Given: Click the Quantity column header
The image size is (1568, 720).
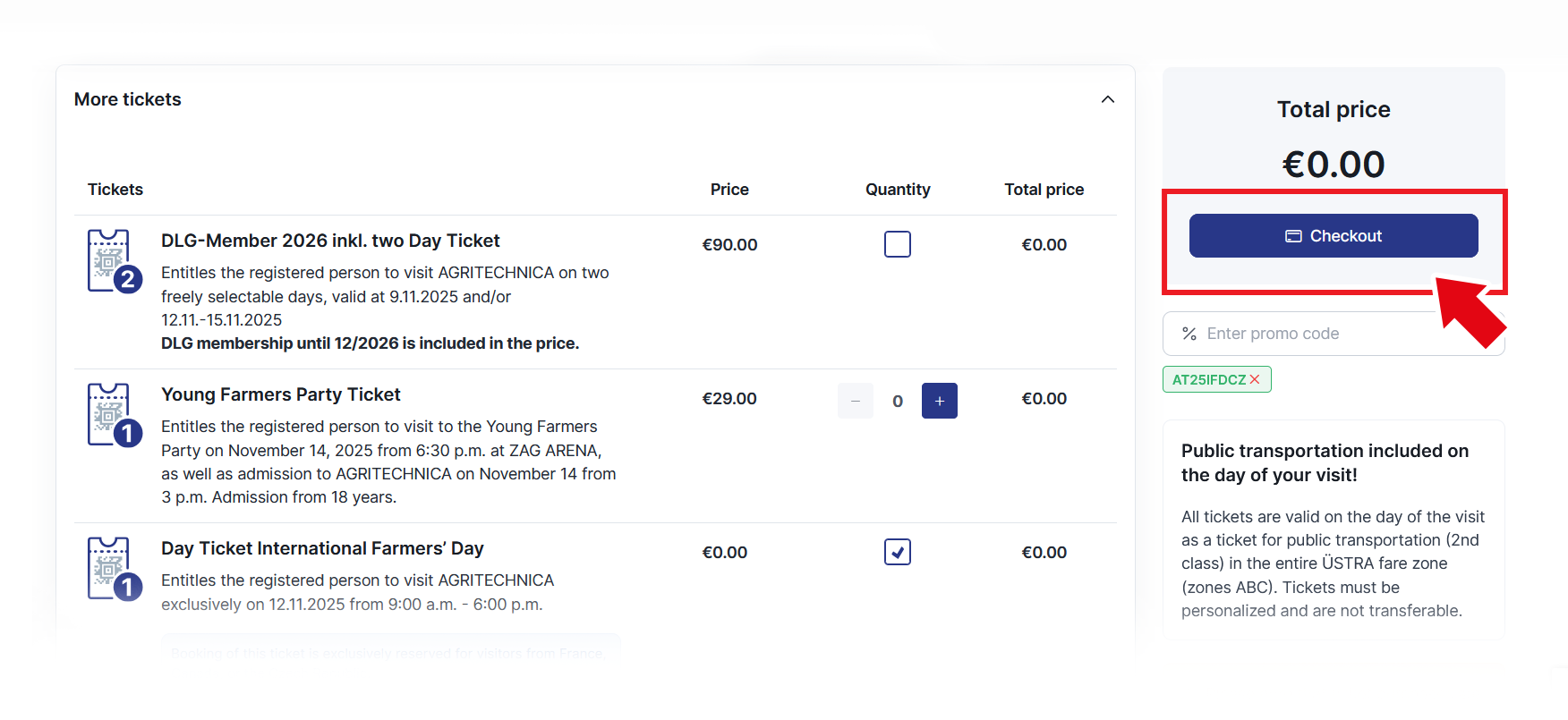Looking at the screenshot, I should pos(898,190).
